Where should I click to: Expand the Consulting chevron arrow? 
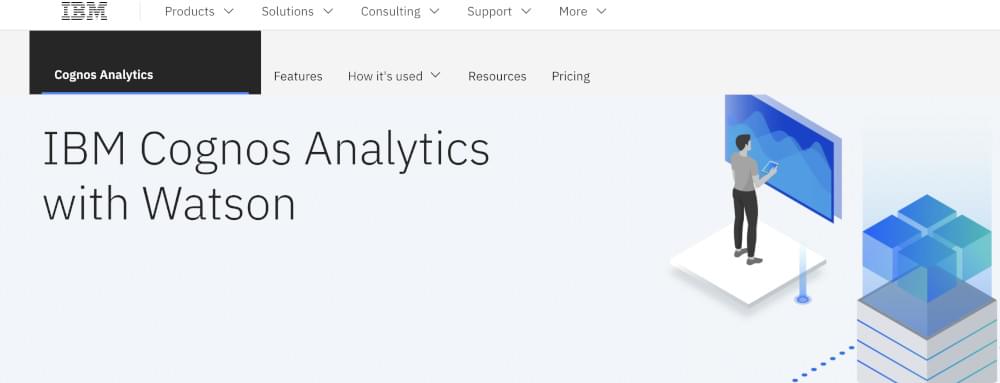tap(434, 11)
